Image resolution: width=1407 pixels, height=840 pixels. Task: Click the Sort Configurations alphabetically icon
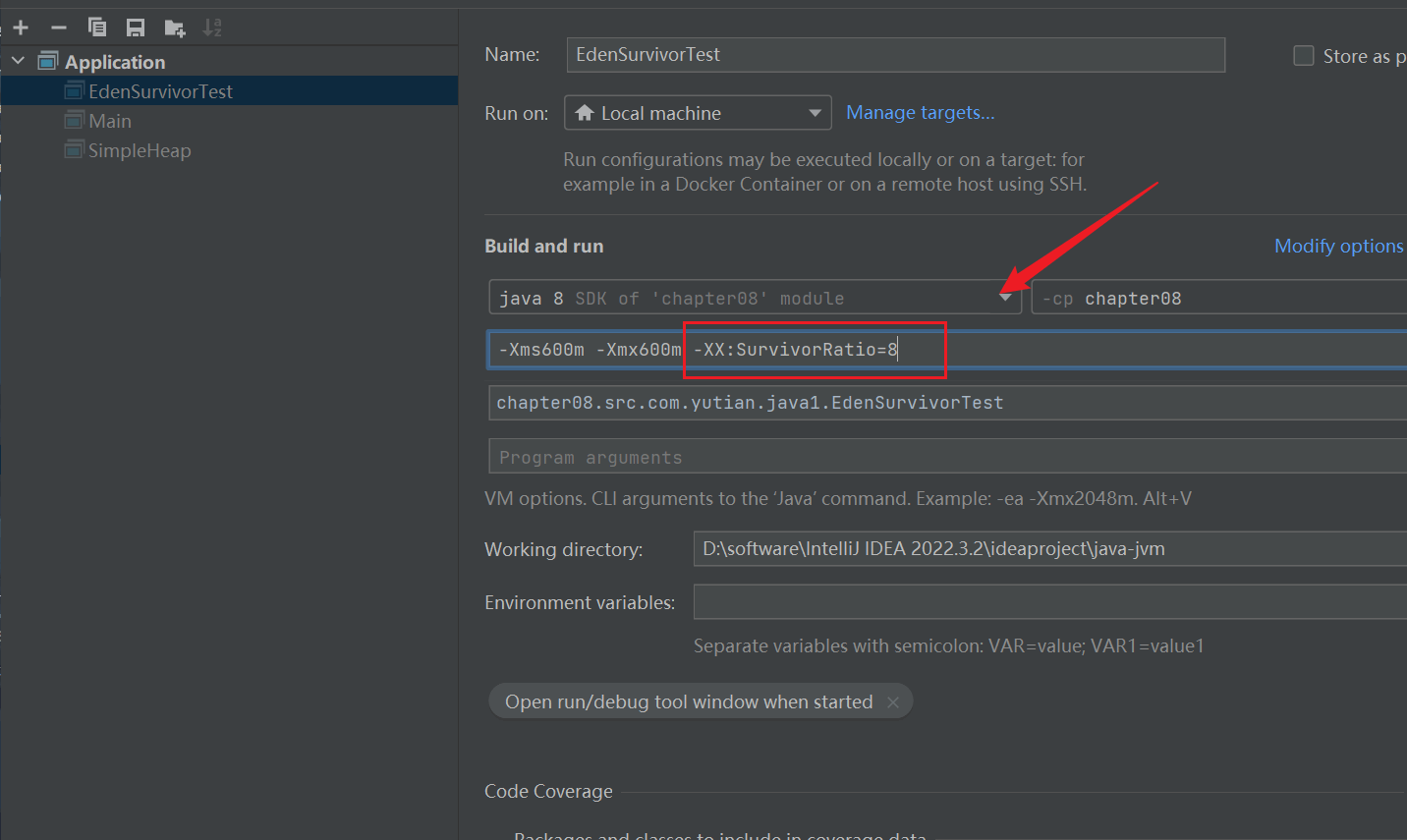coord(212,28)
